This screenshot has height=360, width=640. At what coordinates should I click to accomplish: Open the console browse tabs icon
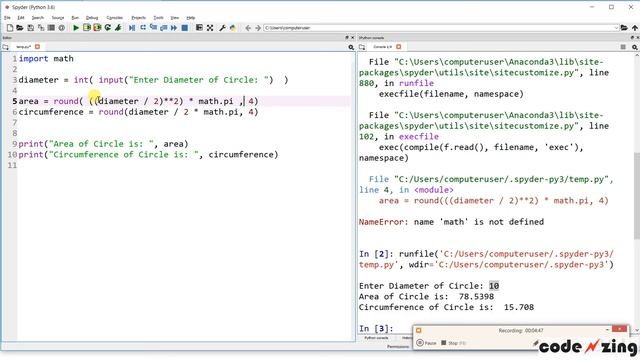[362, 47]
